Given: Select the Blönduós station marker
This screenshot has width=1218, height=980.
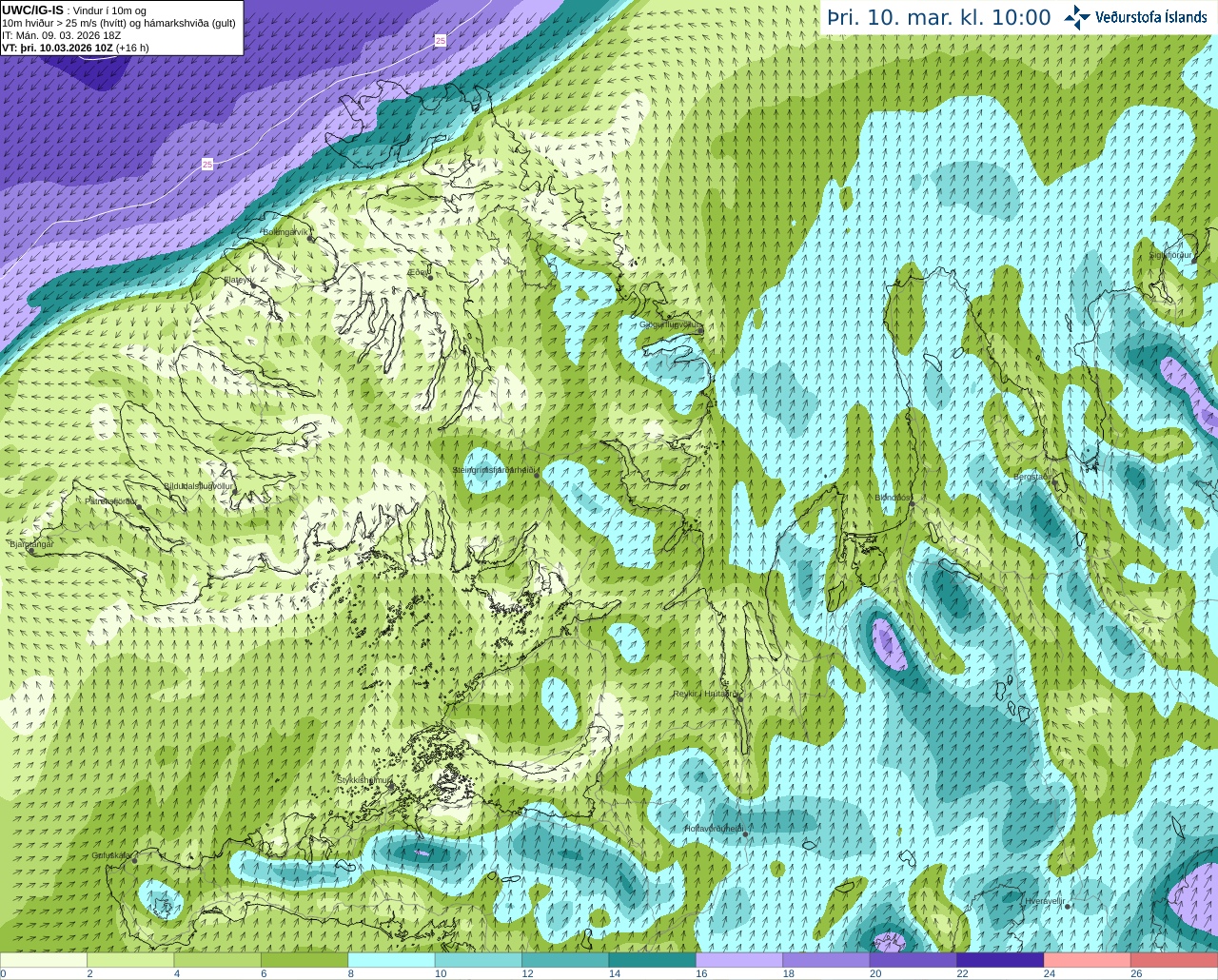Looking at the screenshot, I should tap(912, 505).
